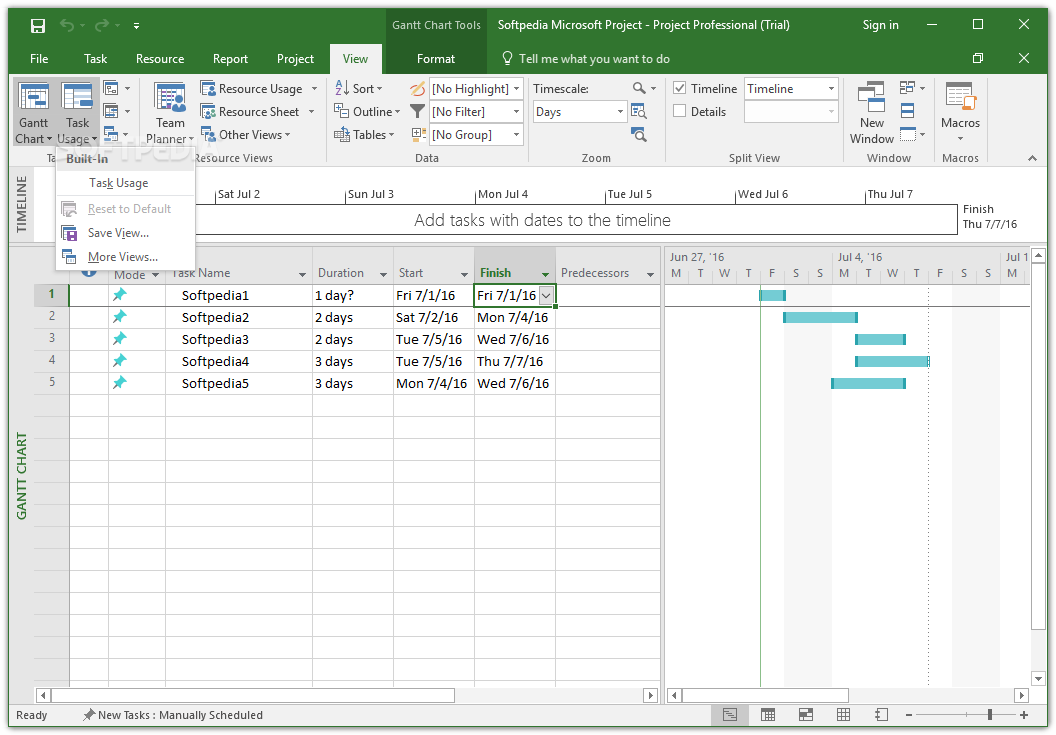Click the Calendar view icon
The width and height of the screenshot is (1056, 735).
click(111, 111)
